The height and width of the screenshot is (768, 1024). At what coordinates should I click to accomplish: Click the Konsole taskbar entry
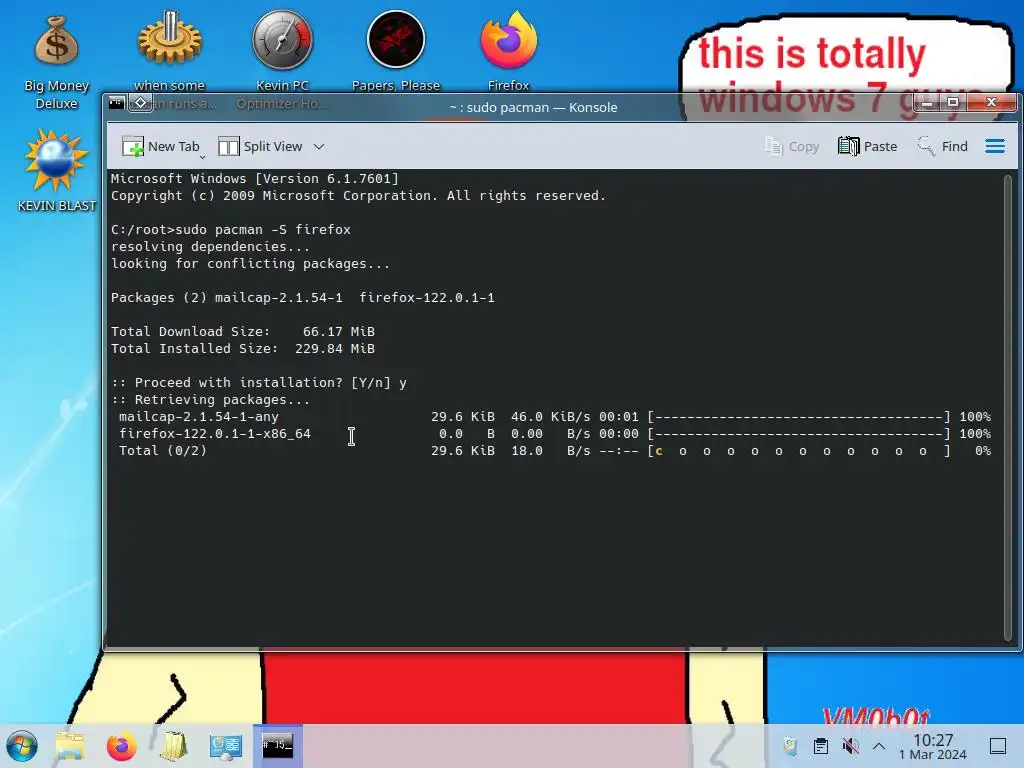point(278,746)
